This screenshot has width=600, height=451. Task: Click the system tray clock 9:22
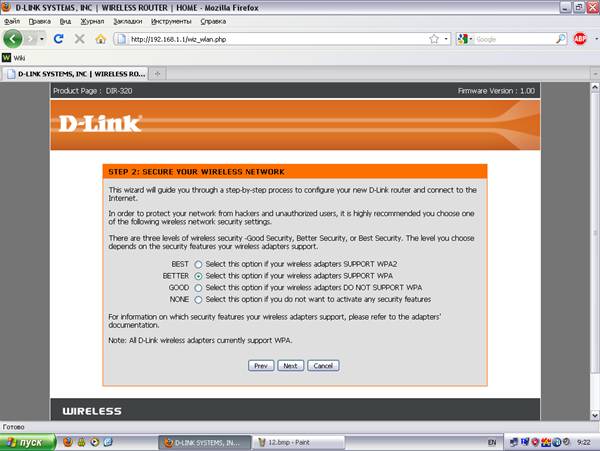(584, 443)
